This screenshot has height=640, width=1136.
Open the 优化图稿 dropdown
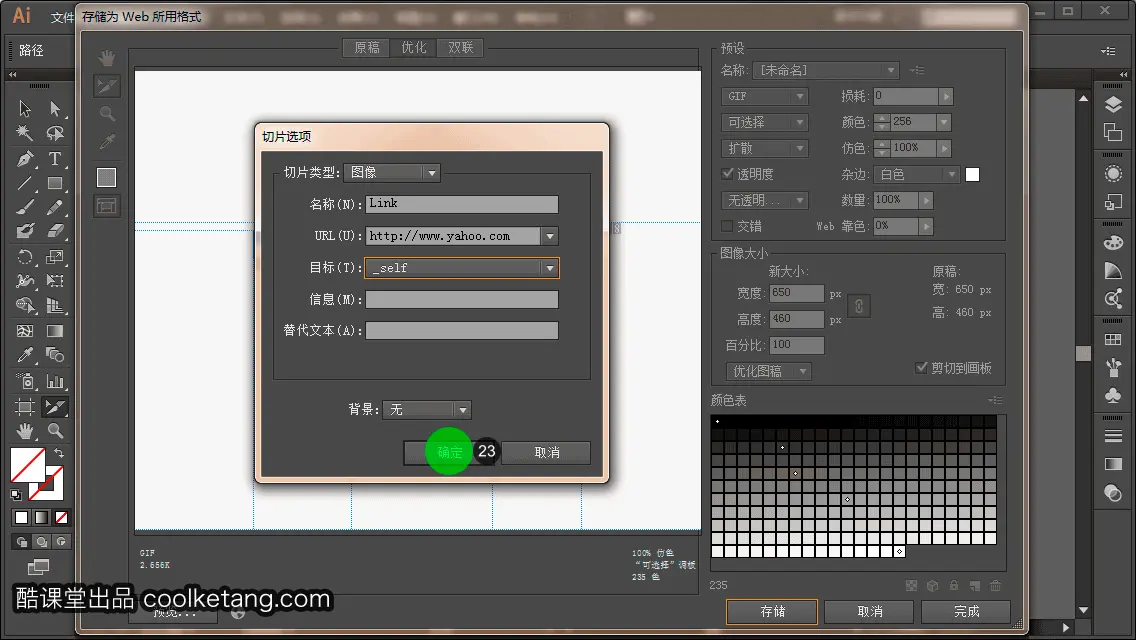(769, 371)
